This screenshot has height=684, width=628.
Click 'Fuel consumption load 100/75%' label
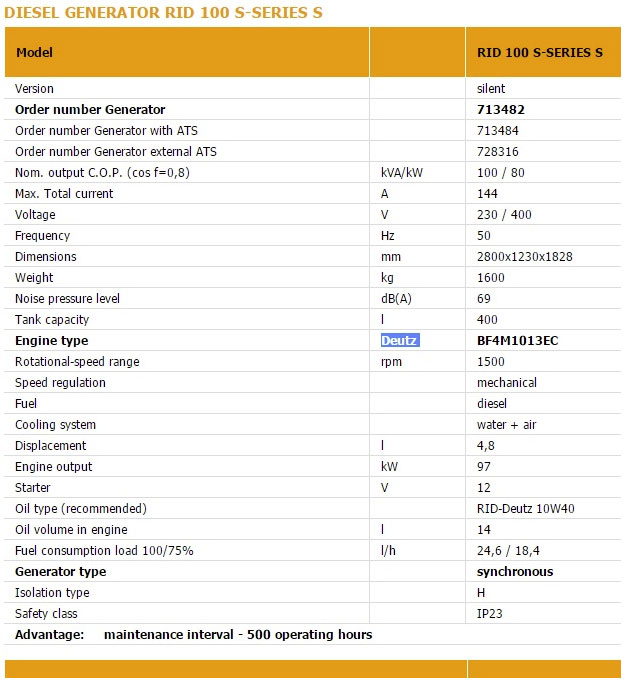[x=104, y=551]
